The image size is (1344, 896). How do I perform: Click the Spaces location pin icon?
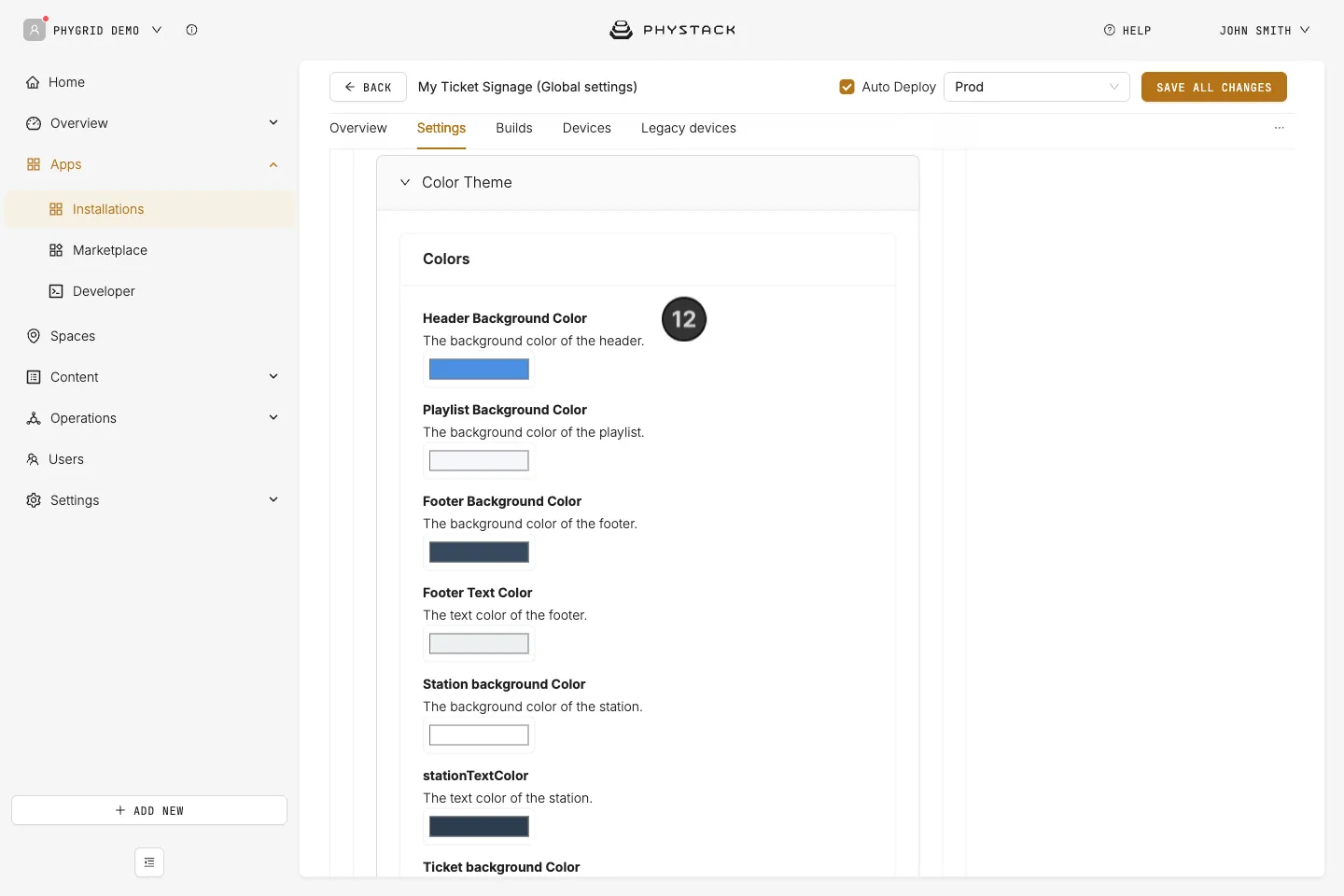tap(34, 336)
